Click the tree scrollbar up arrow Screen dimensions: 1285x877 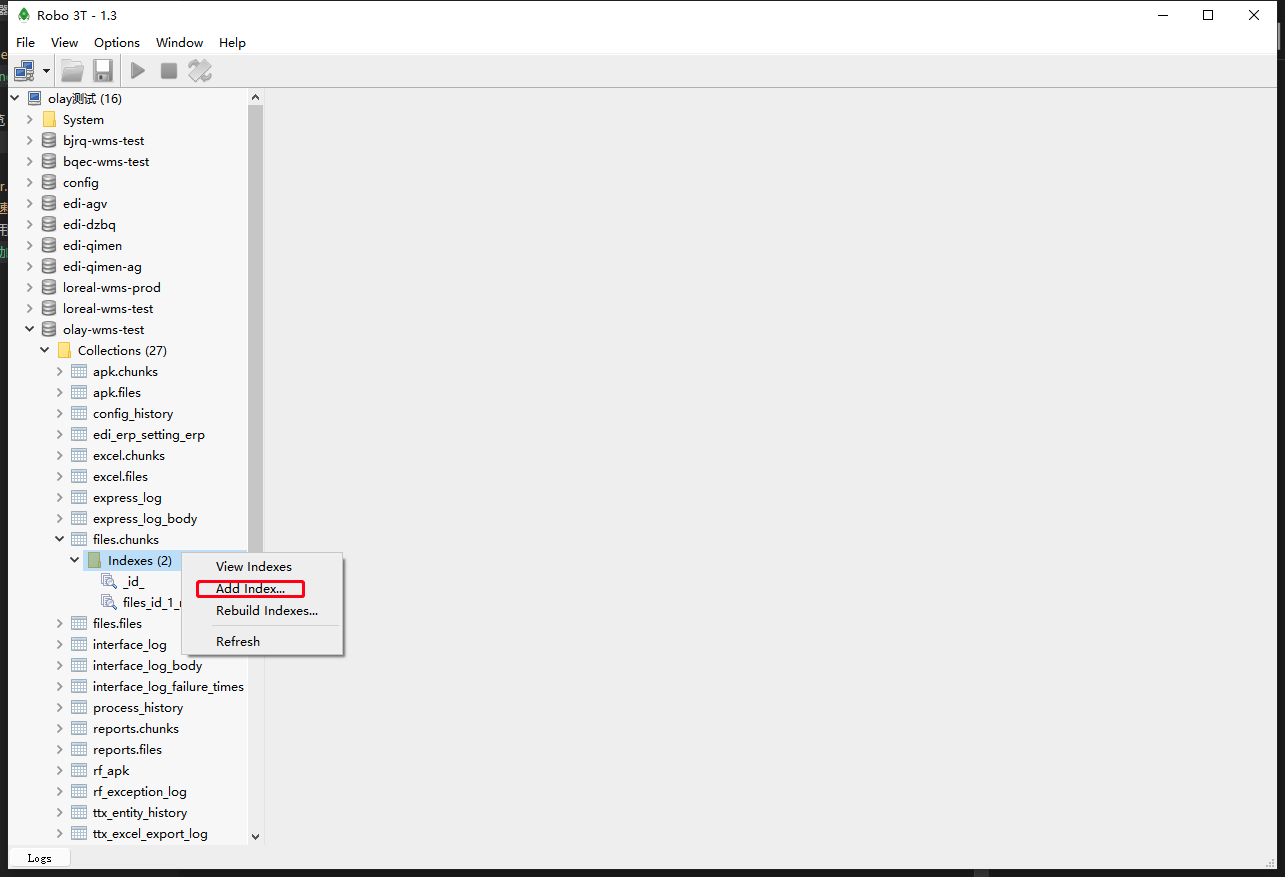(x=255, y=97)
